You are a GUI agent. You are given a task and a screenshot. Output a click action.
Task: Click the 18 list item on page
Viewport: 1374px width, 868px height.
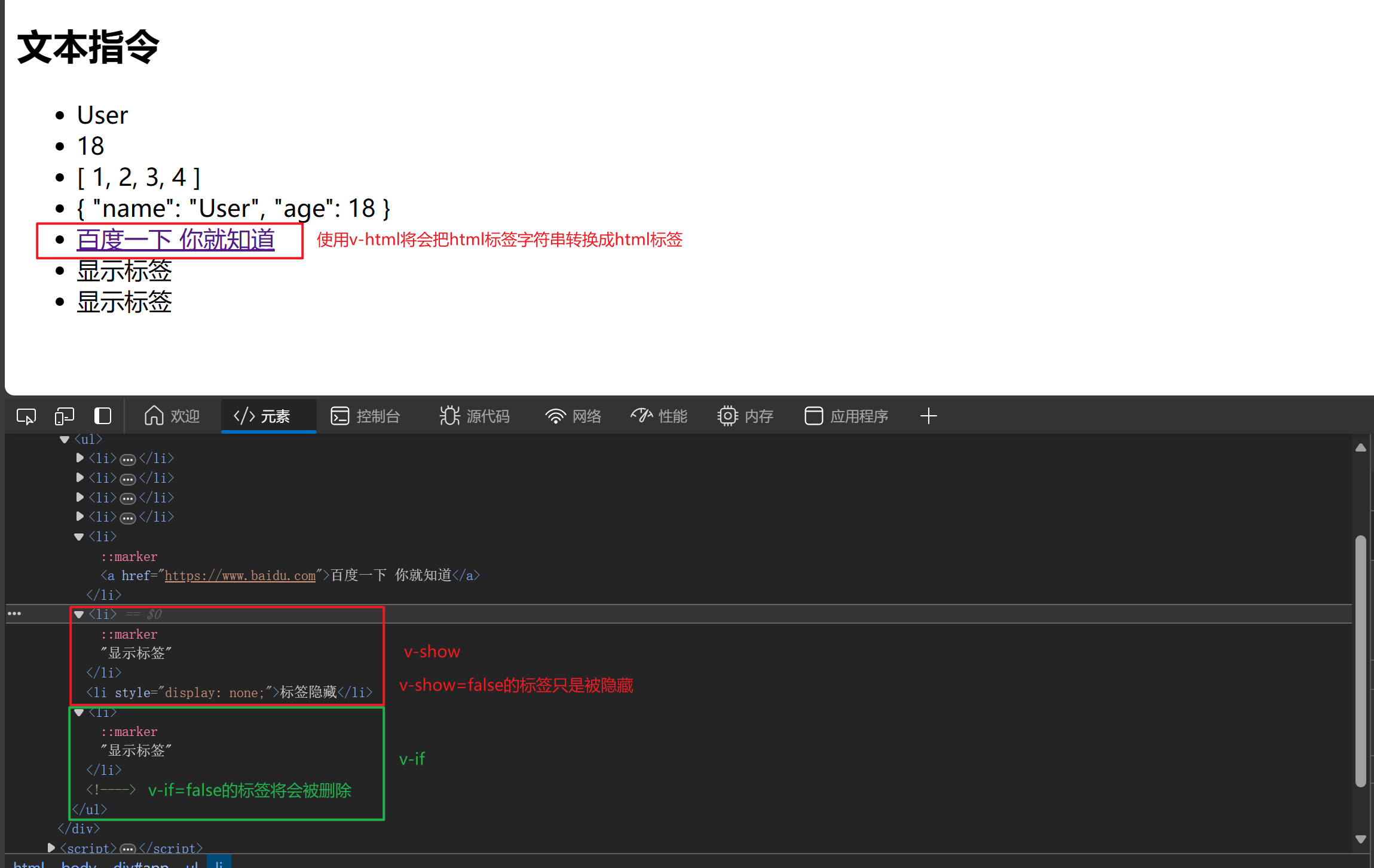[x=90, y=146]
